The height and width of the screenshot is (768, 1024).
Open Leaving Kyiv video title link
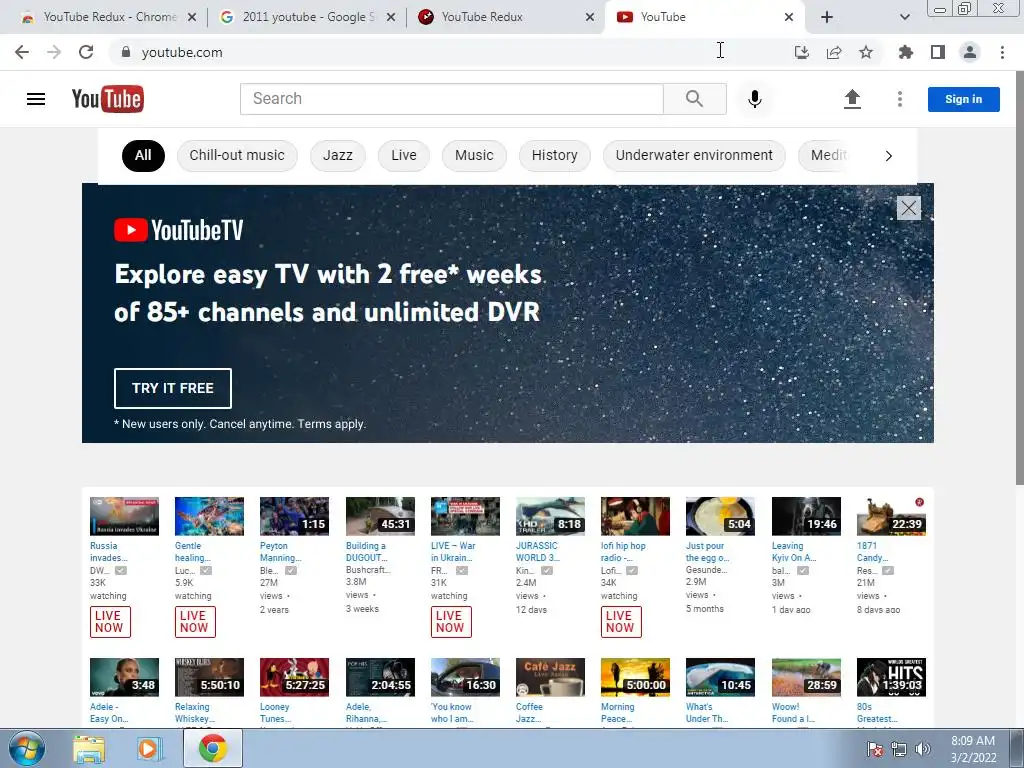tap(794, 551)
